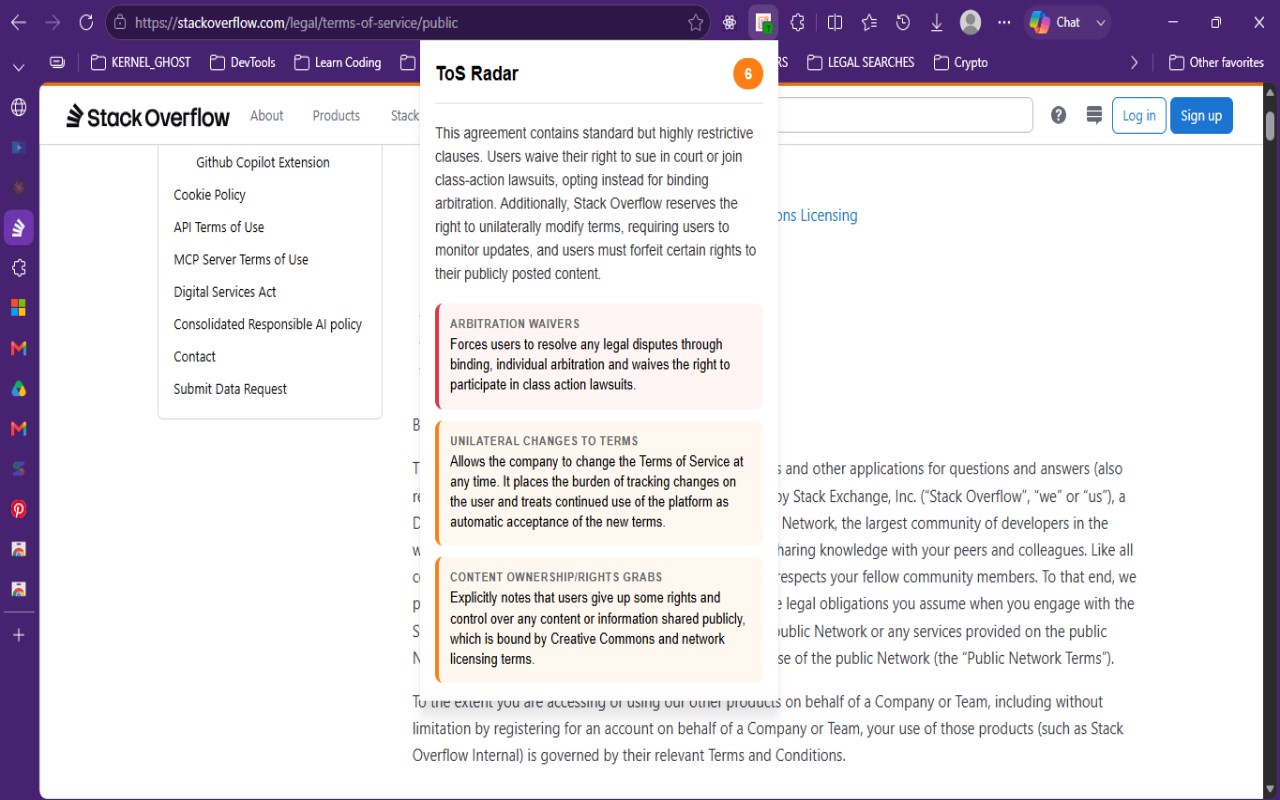
Task: Click the tab actions icon on favorites bar
Action: (x=57, y=62)
